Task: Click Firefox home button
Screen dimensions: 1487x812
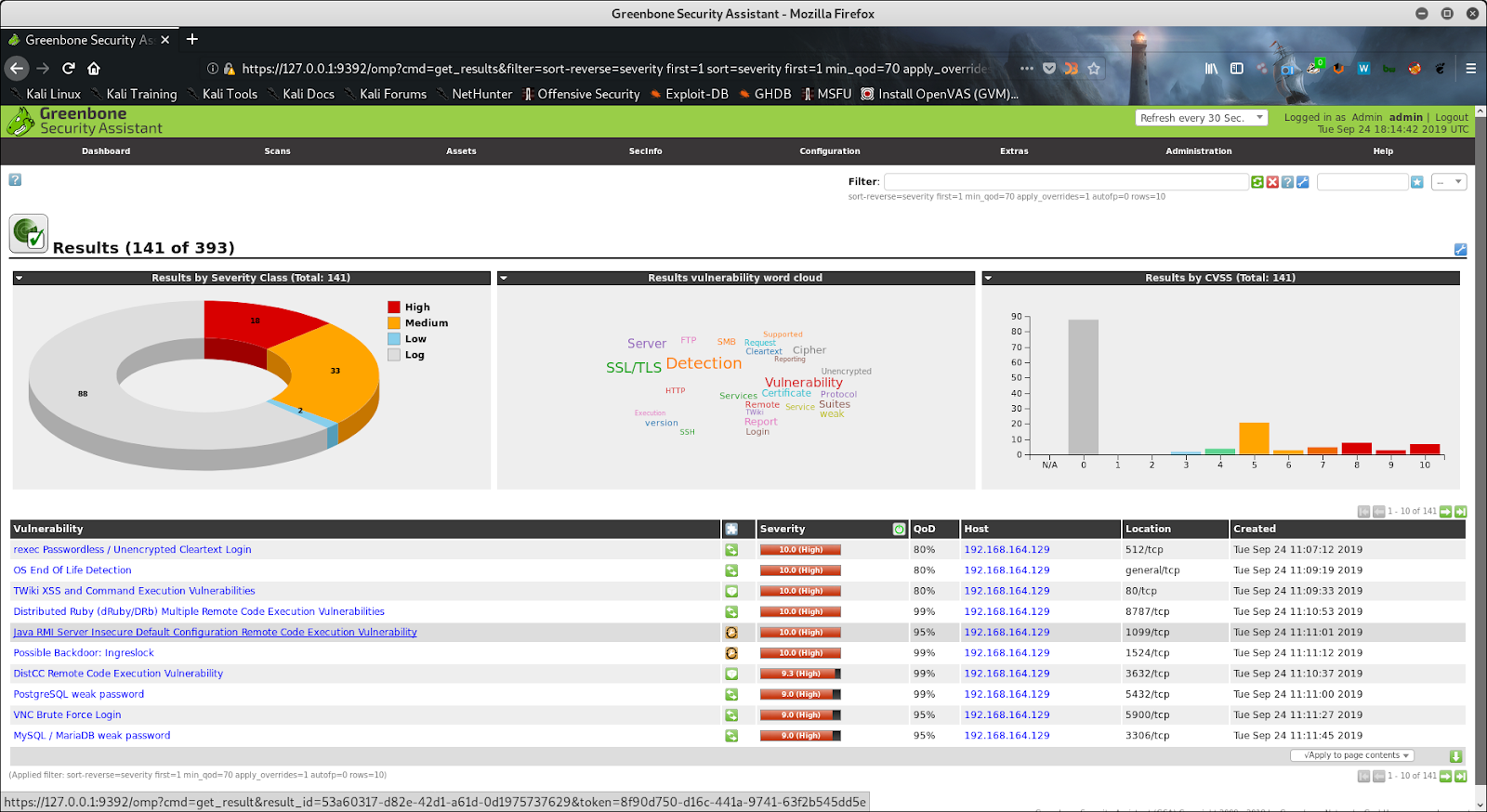Action: click(x=94, y=68)
